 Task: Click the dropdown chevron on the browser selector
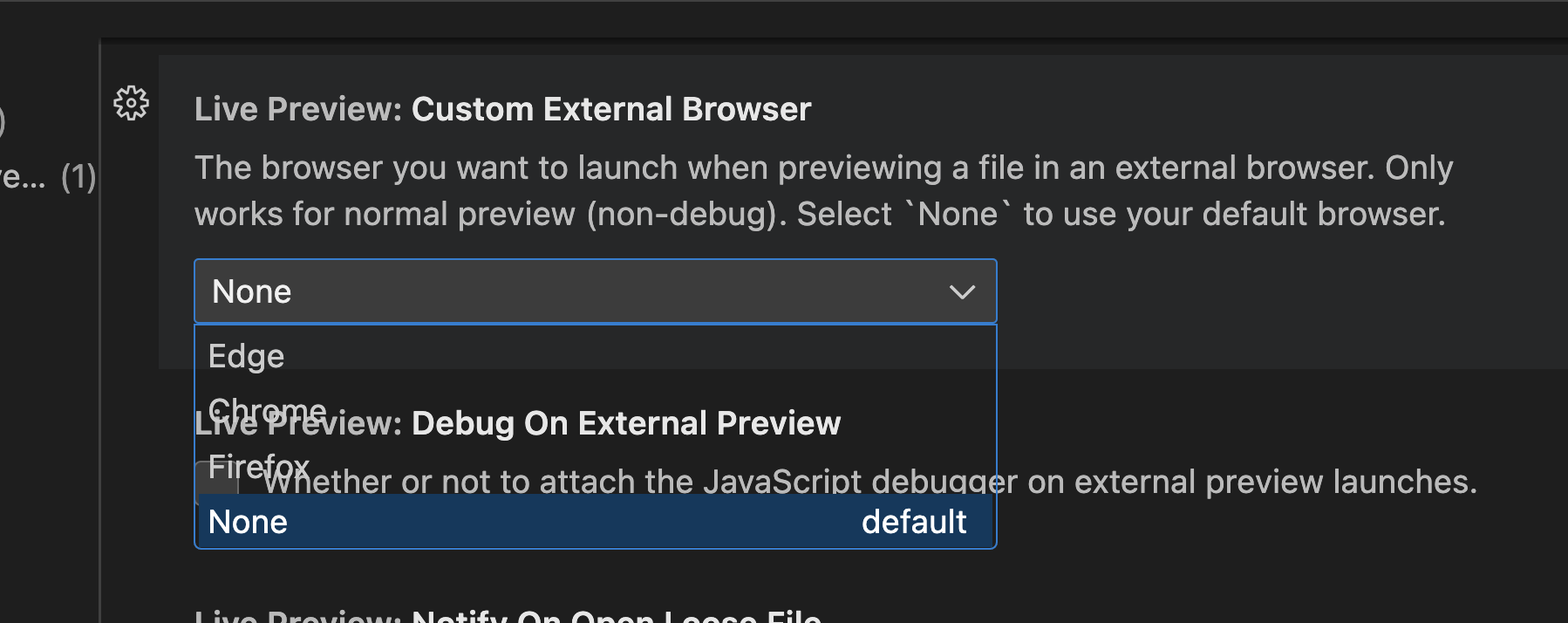click(962, 291)
